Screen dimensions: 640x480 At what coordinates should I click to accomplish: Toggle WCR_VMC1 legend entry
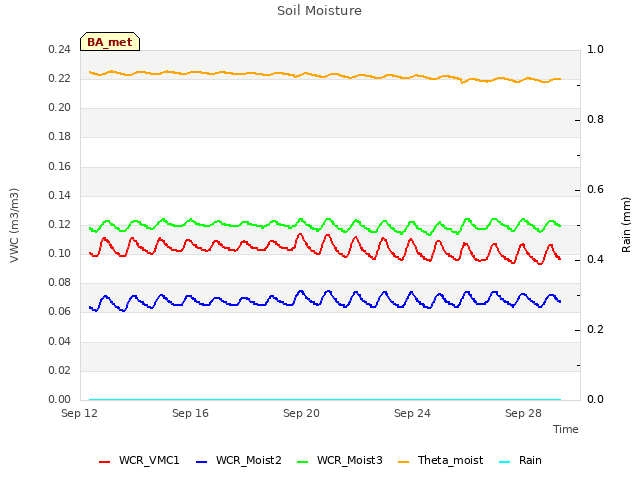[139, 460]
